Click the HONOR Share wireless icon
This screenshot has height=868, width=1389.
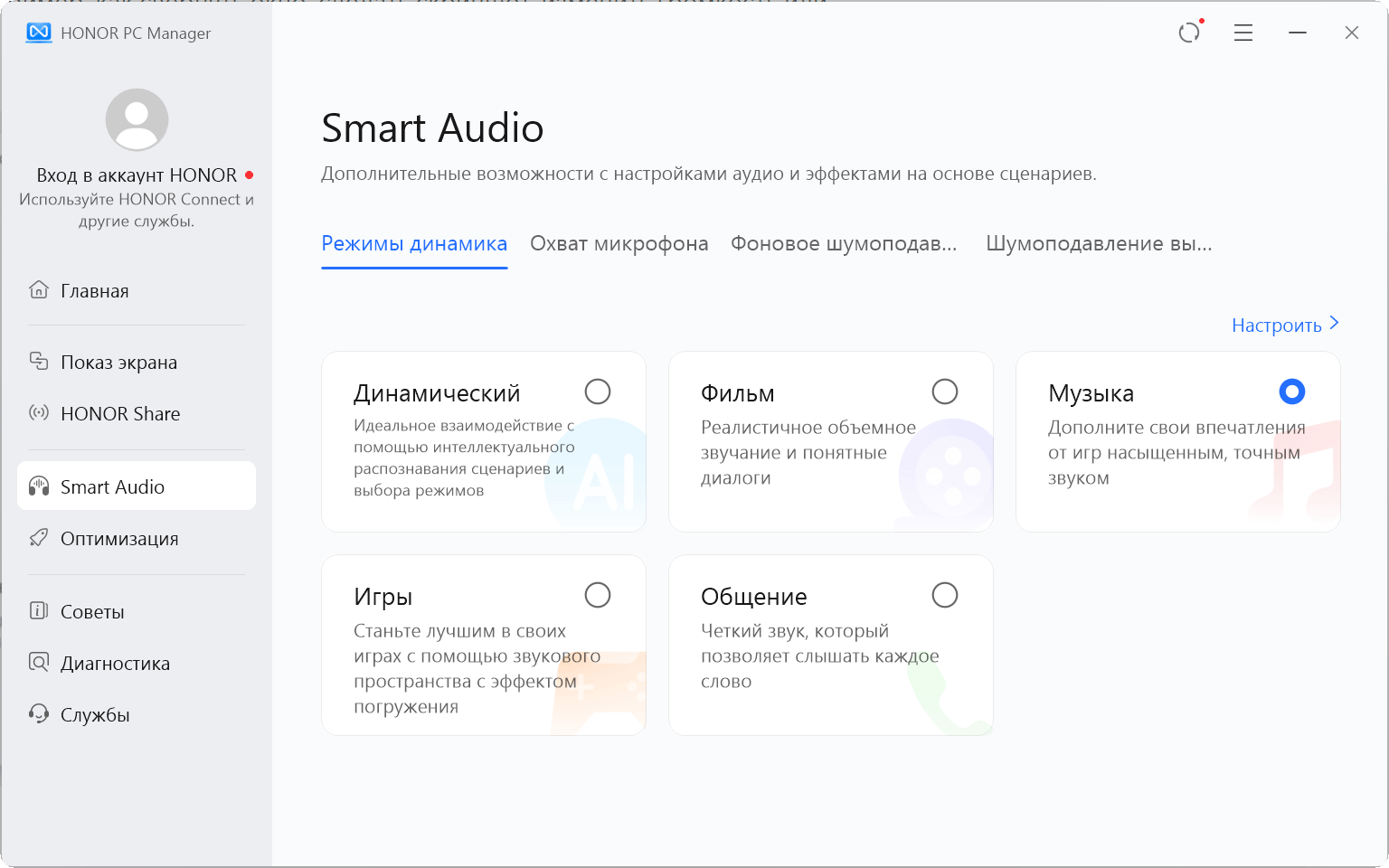[x=39, y=413]
